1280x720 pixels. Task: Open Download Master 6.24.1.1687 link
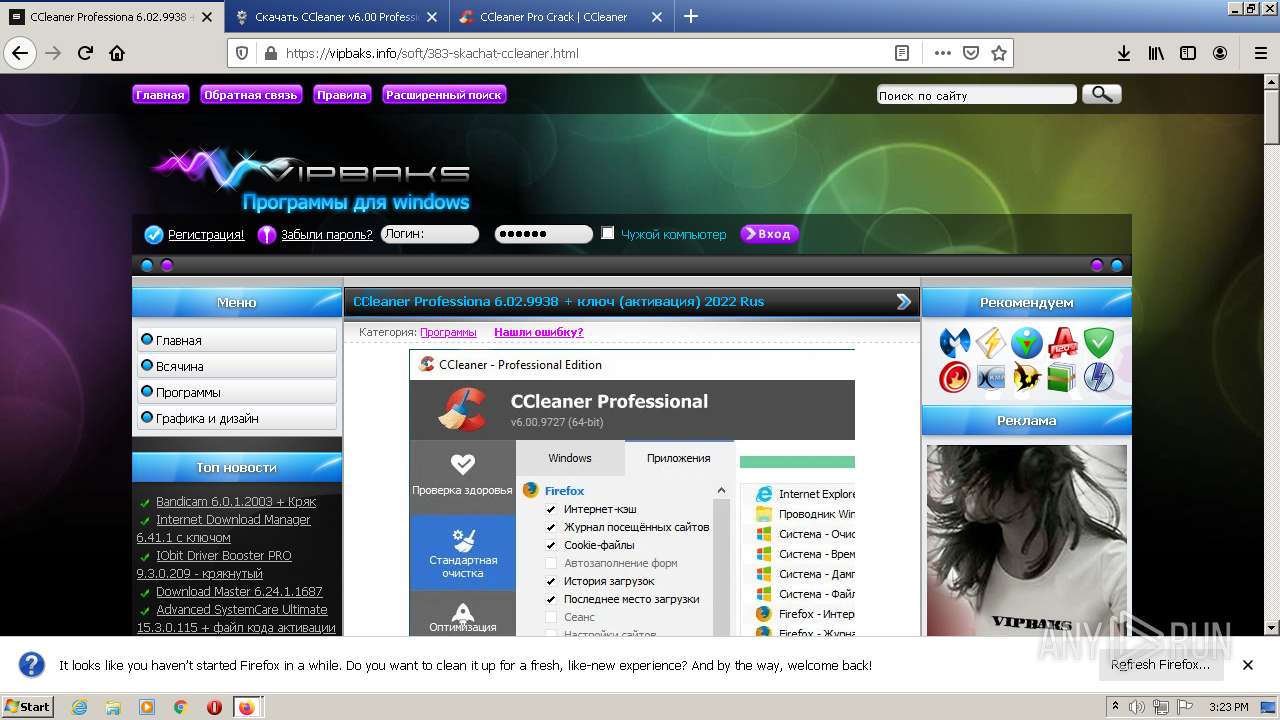click(239, 592)
